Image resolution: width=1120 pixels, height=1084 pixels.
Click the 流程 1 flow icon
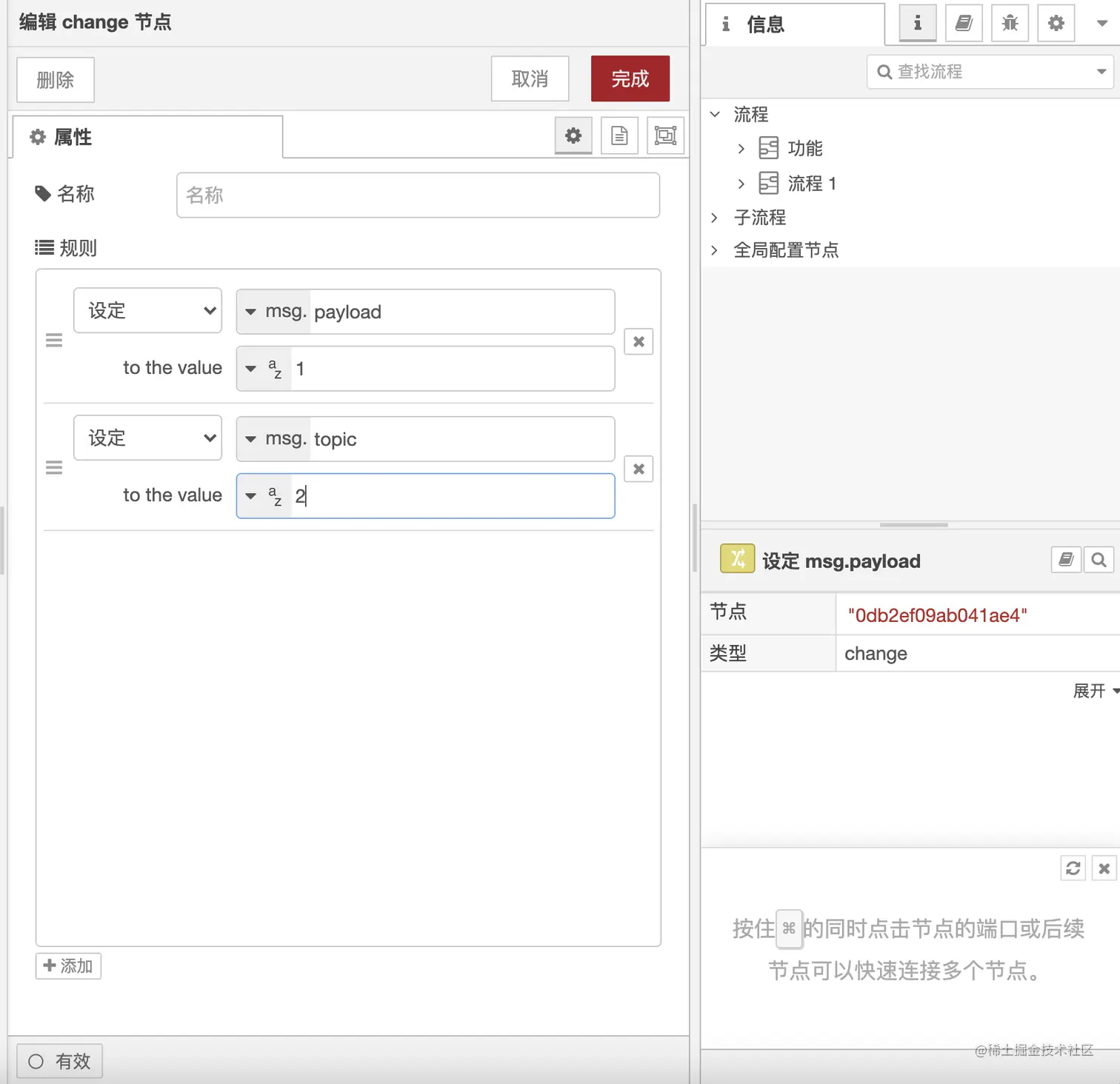pyautogui.click(x=769, y=183)
